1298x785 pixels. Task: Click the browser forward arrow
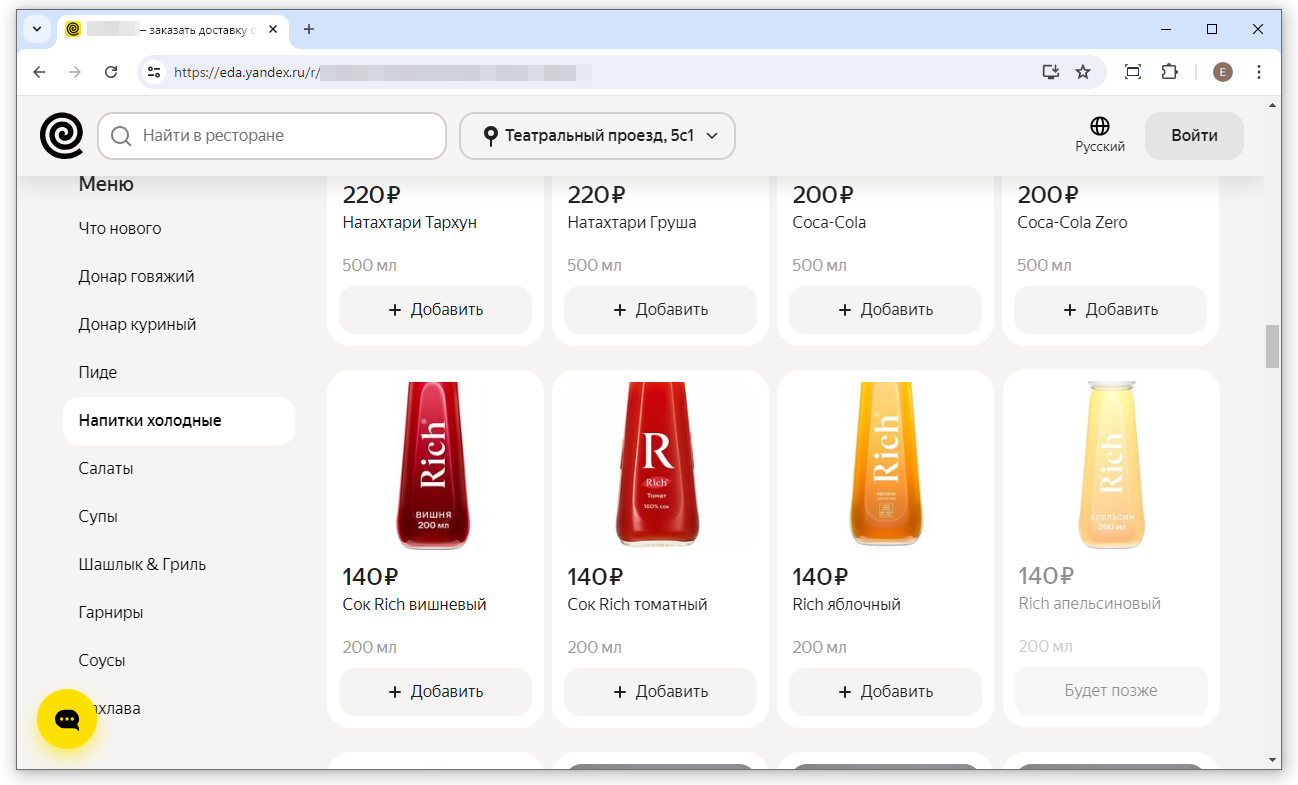click(x=75, y=72)
